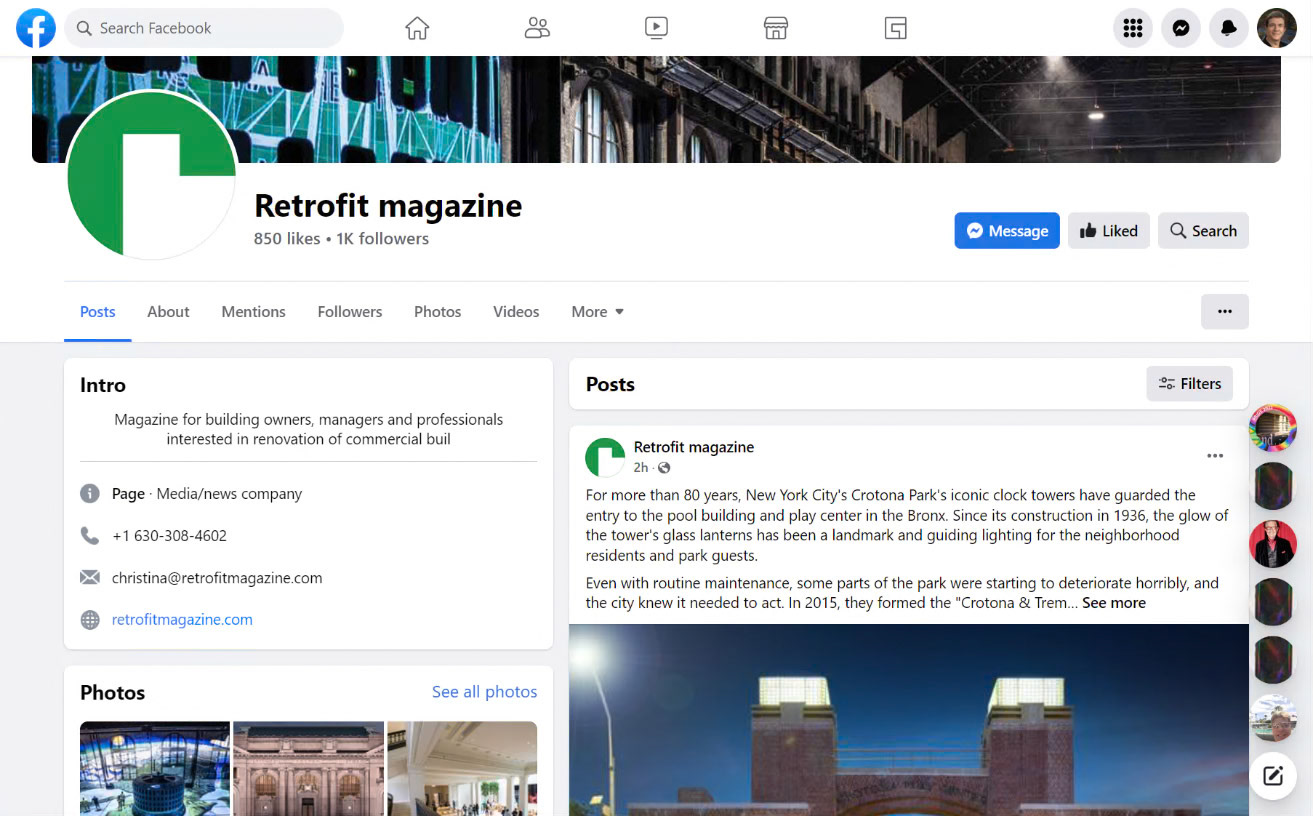
Task: Switch to the Mentions tab
Action: tap(254, 312)
